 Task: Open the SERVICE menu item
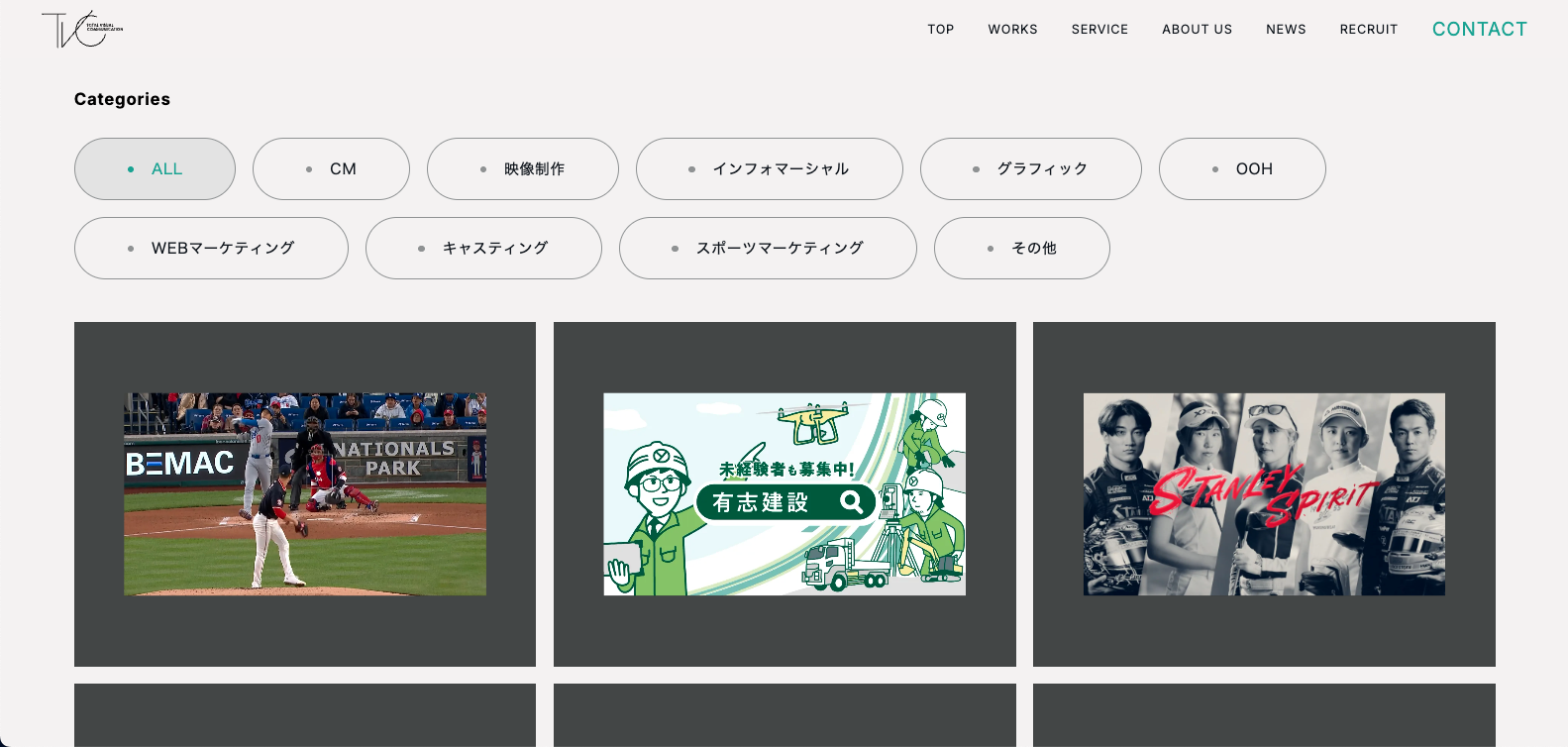coord(1099,30)
